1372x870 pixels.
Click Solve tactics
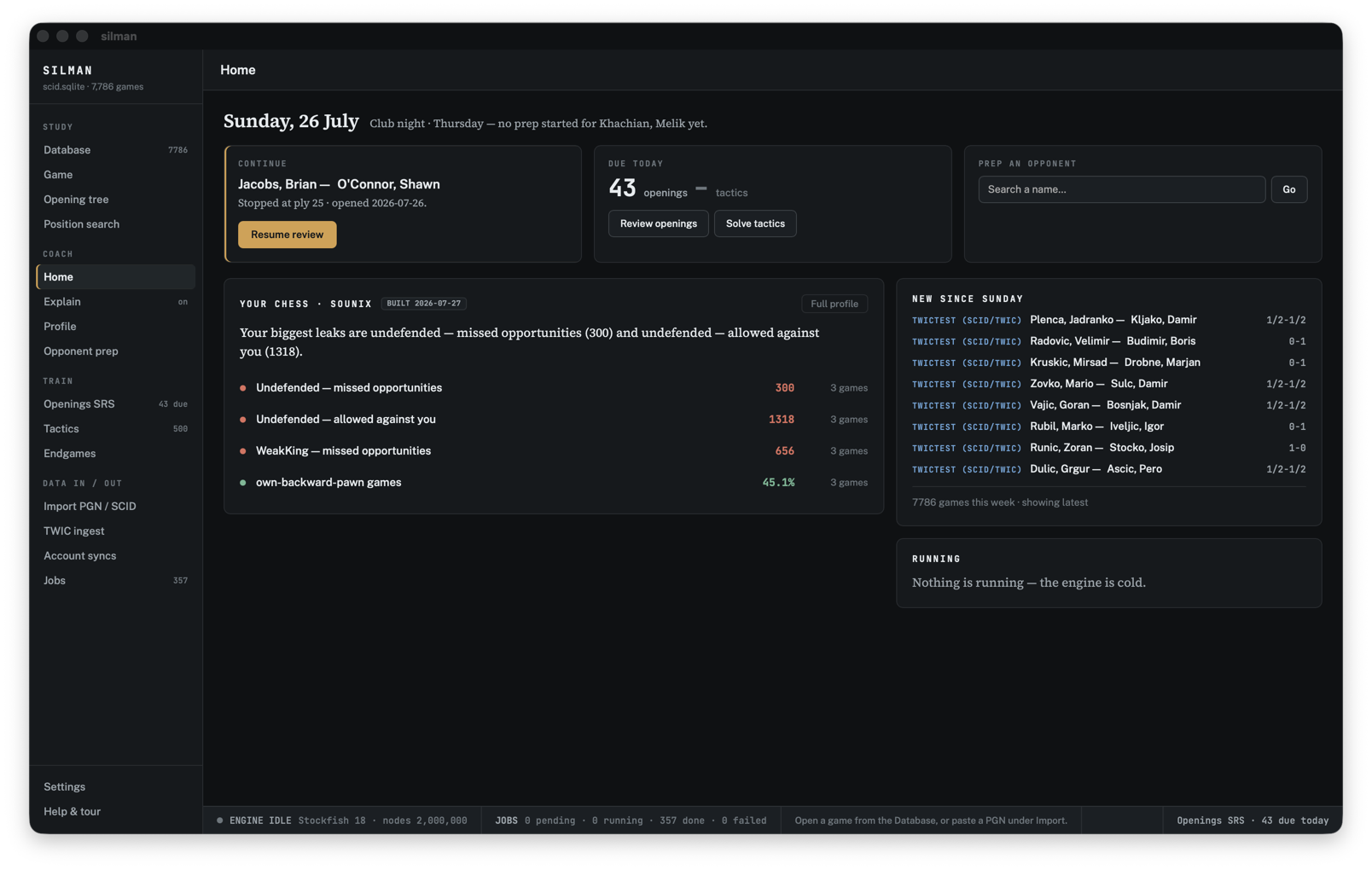(x=755, y=223)
